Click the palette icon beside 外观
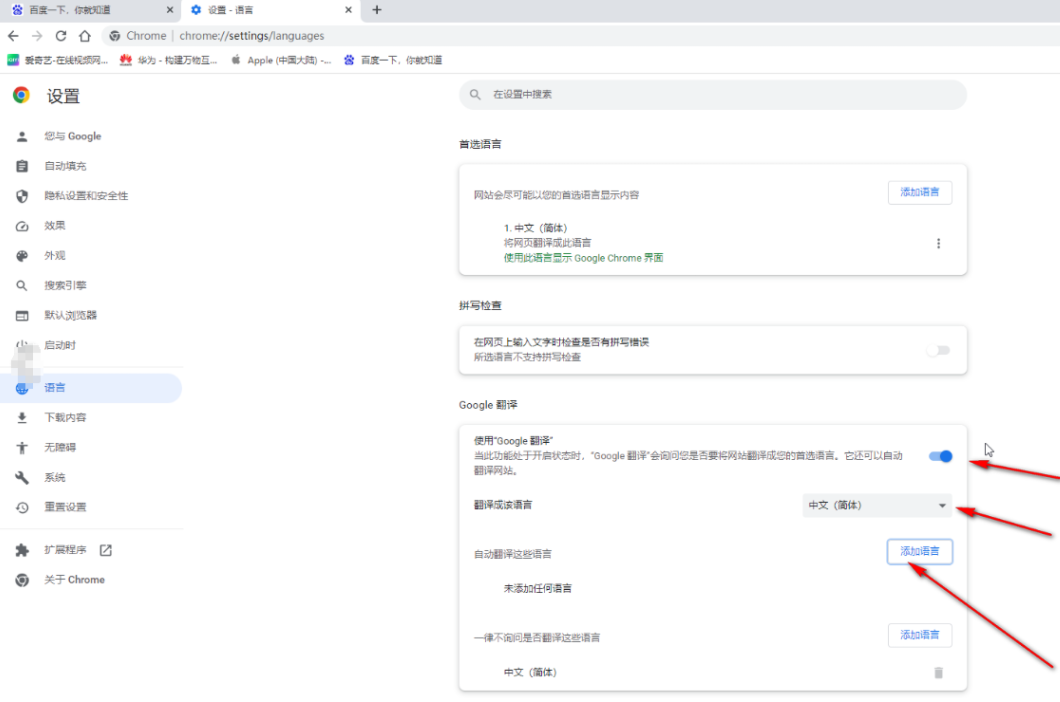1060x702 pixels. 22,256
